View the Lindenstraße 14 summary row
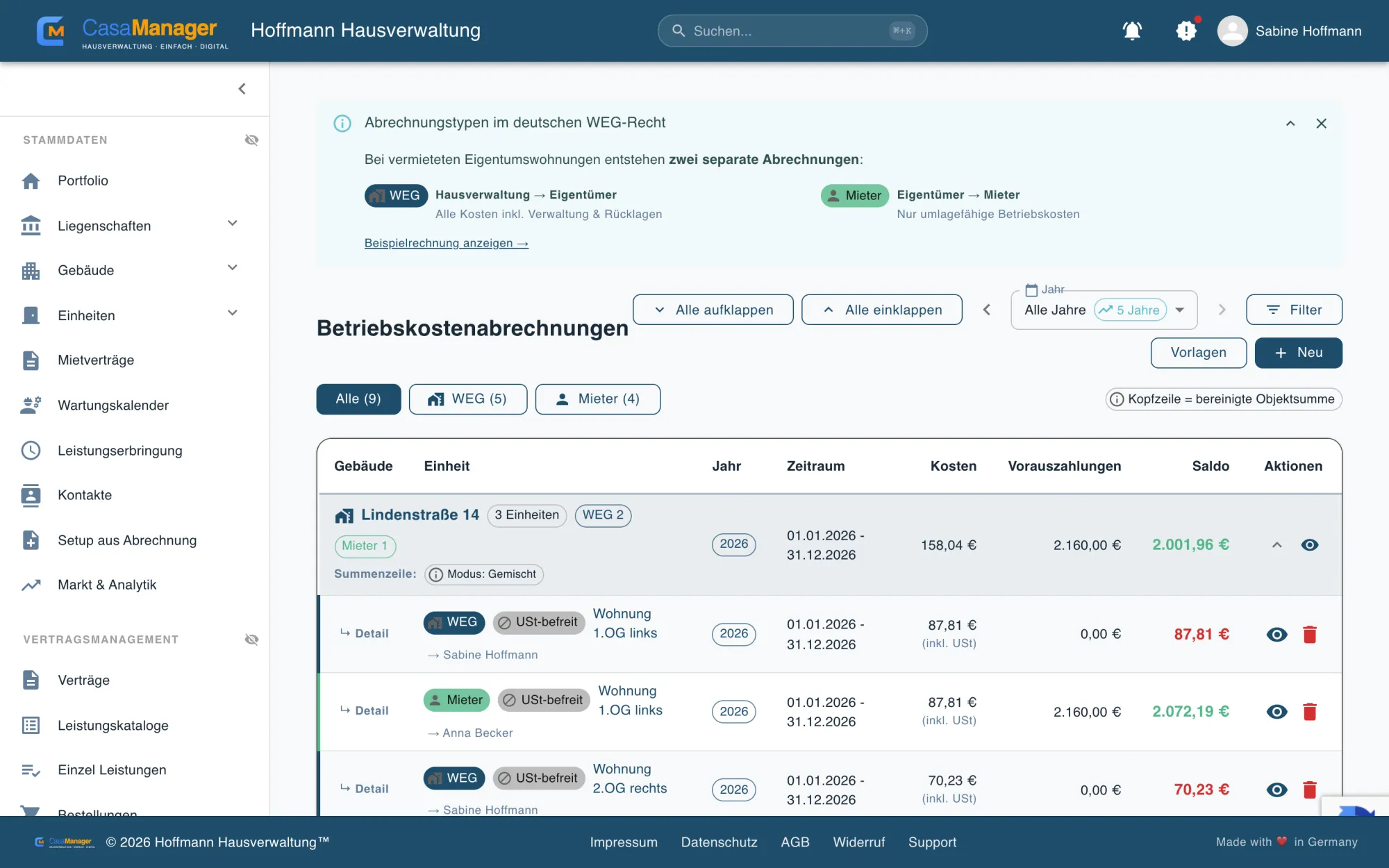The image size is (1389, 868). (x=1310, y=545)
